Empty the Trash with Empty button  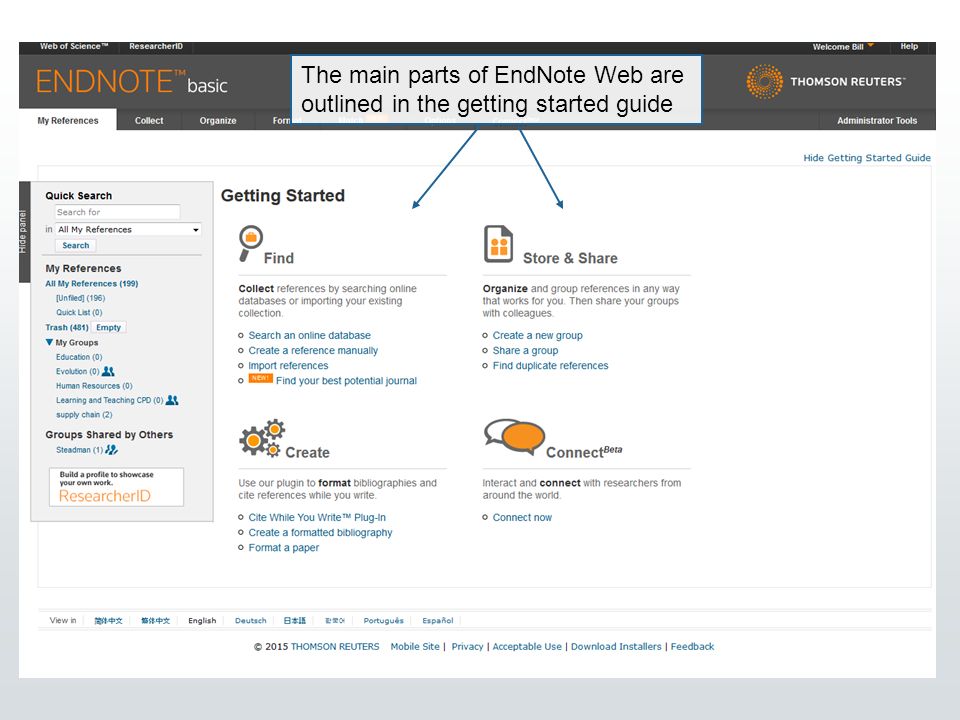[108, 328]
